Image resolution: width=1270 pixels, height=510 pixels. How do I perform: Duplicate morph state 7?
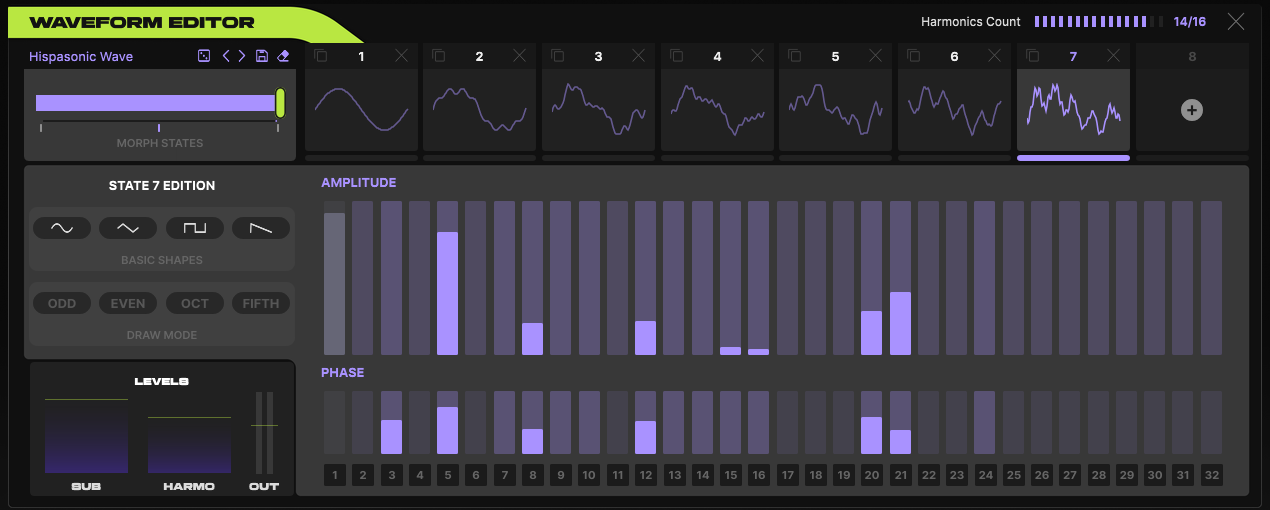pyautogui.click(x=1033, y=56)
